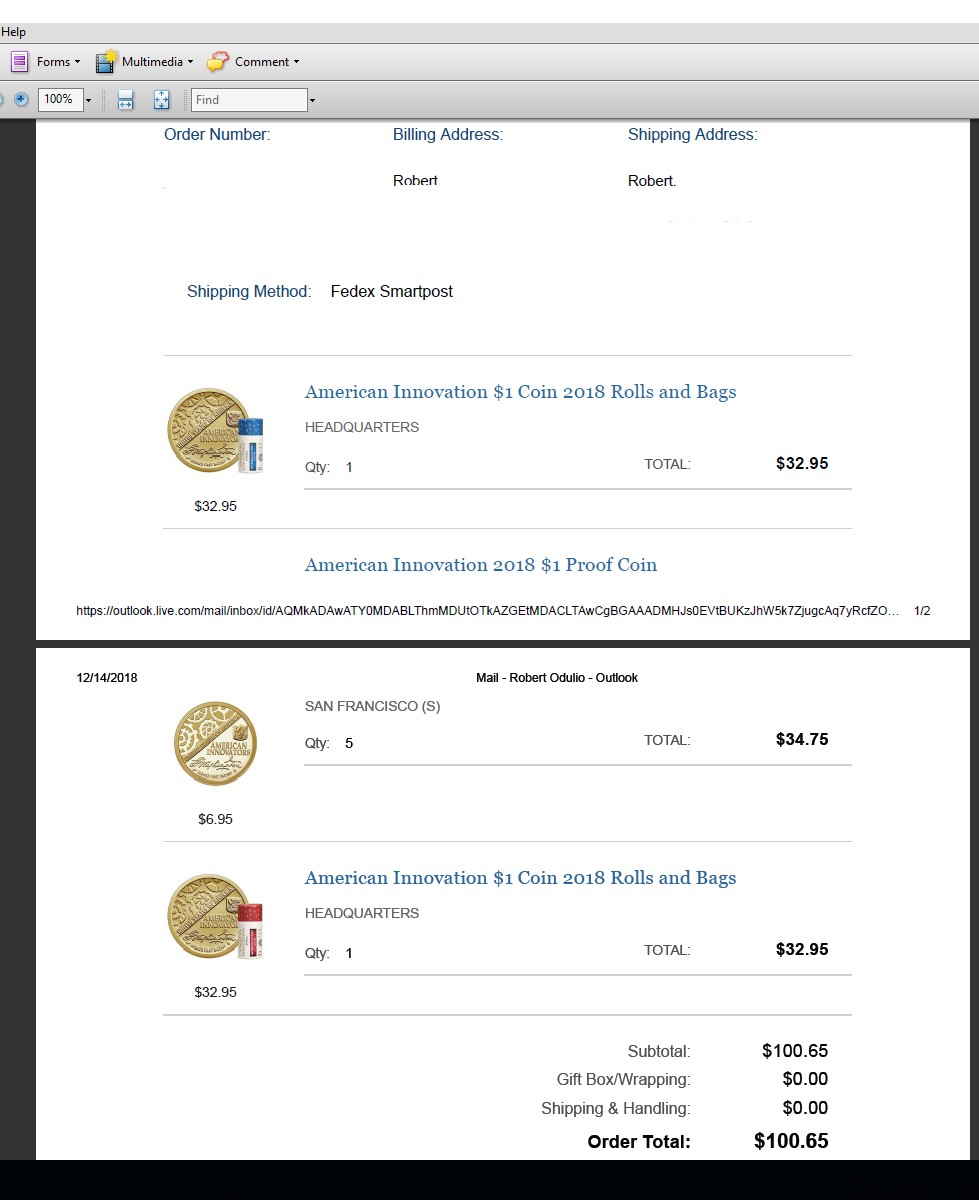Click inside the Find search field
The width and height of the screenshot is (979, 1200).
coord(248,100)
